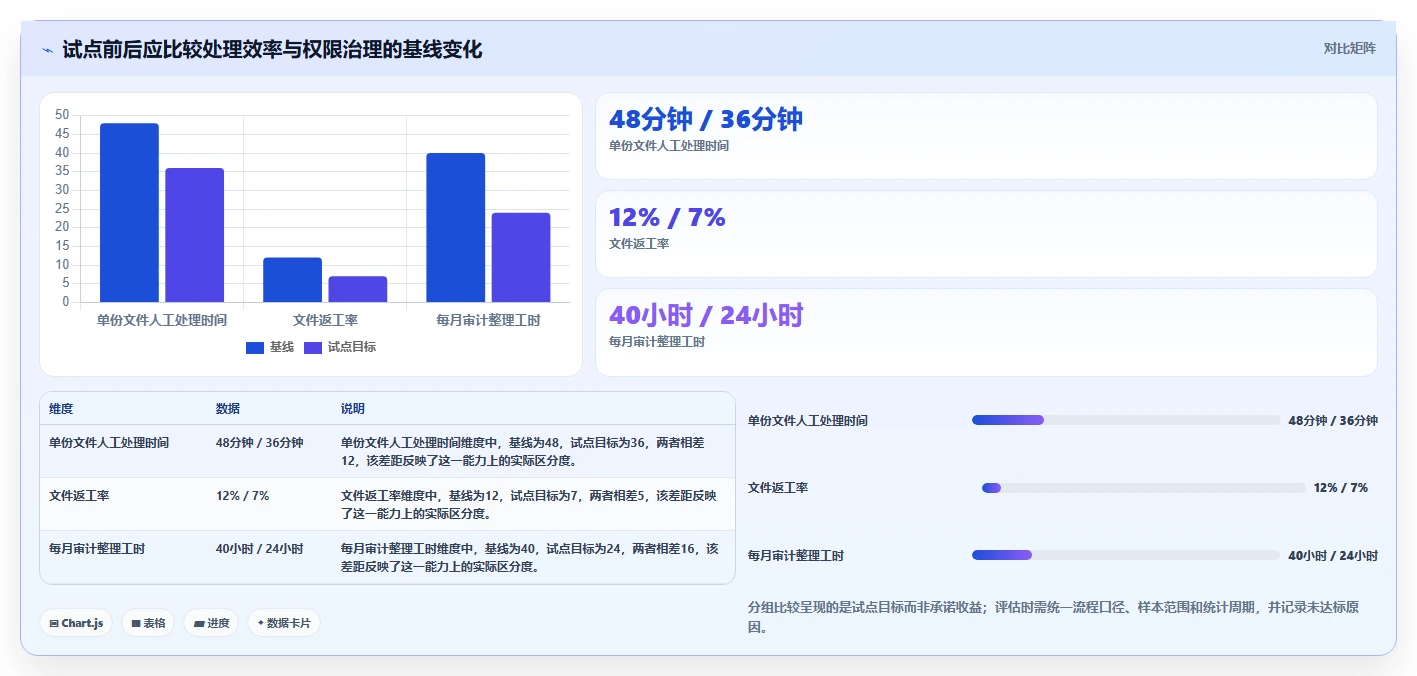Click the description mentioning 两者相差16
1417x676 pixels.
(530, 558)
